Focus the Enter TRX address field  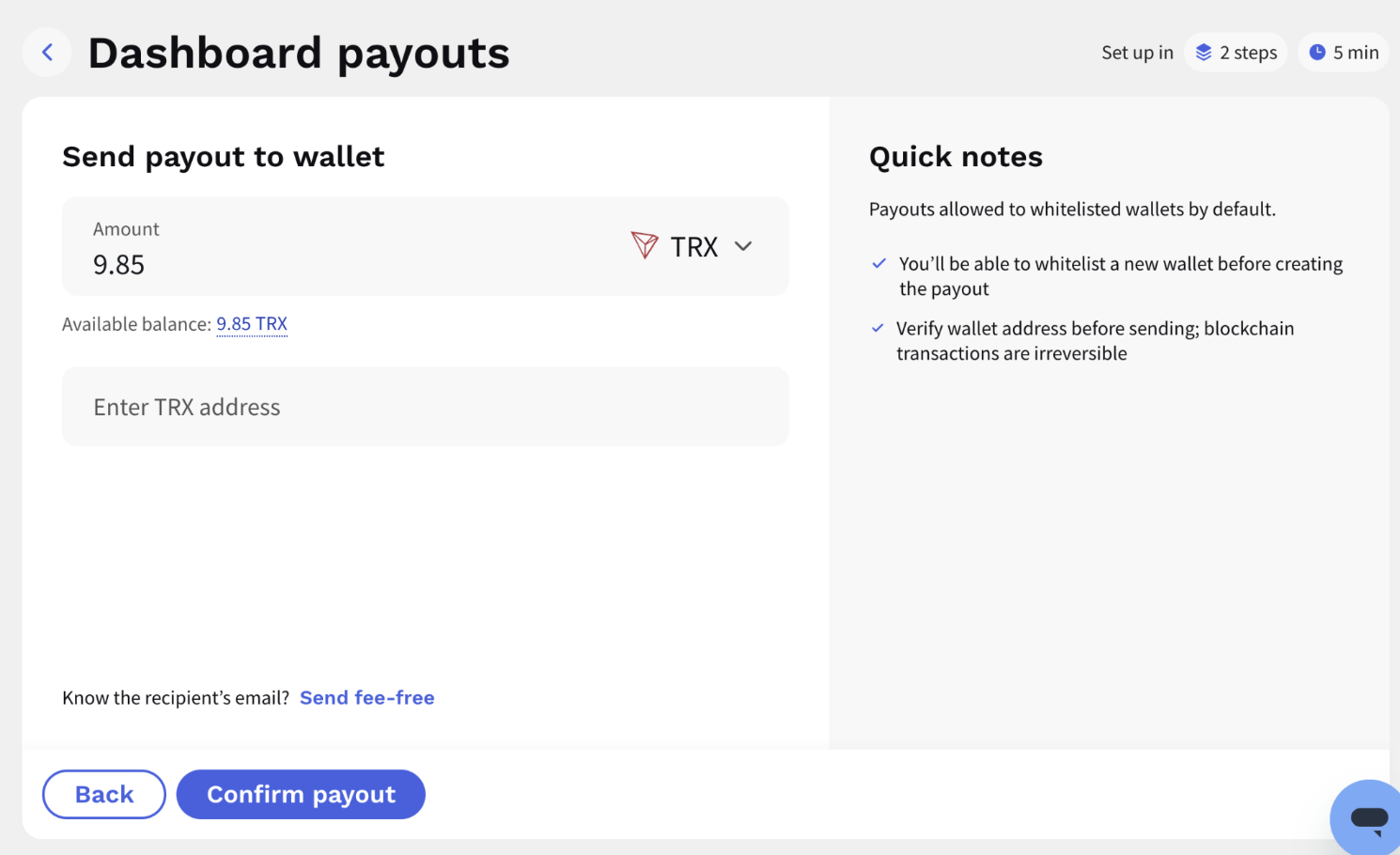tap(426, 407)
